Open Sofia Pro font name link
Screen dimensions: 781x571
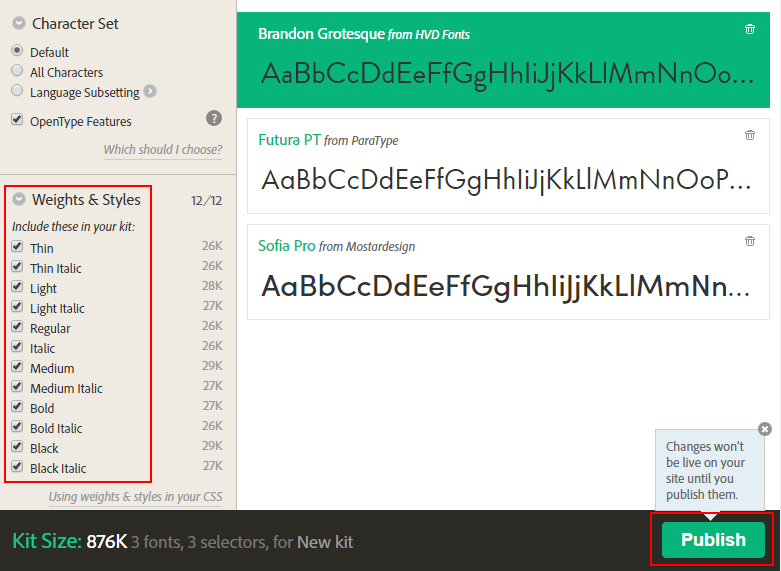pos(286,246)
